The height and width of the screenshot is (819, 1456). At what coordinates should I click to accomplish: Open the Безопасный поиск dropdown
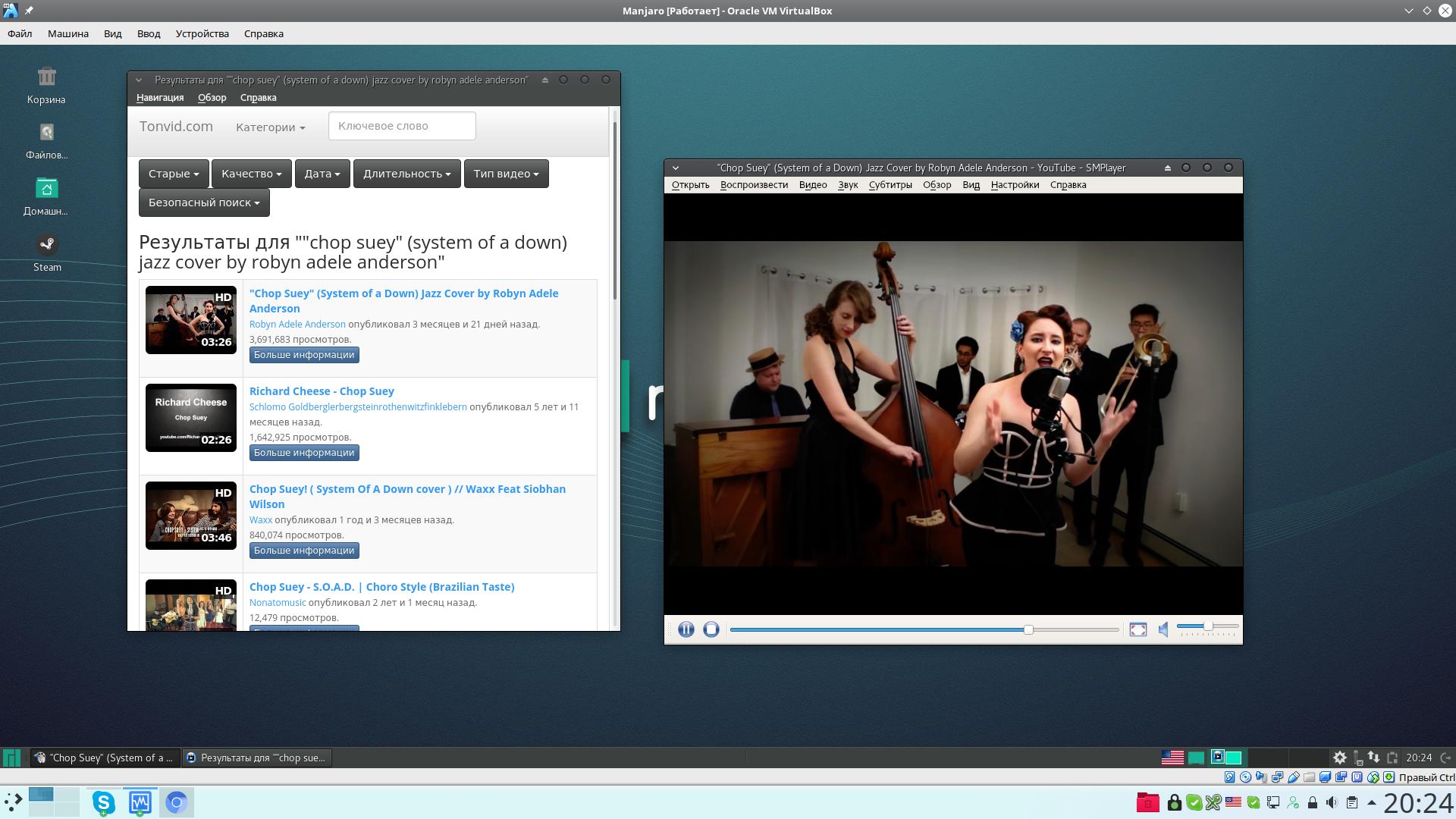(x=204, y=202)
